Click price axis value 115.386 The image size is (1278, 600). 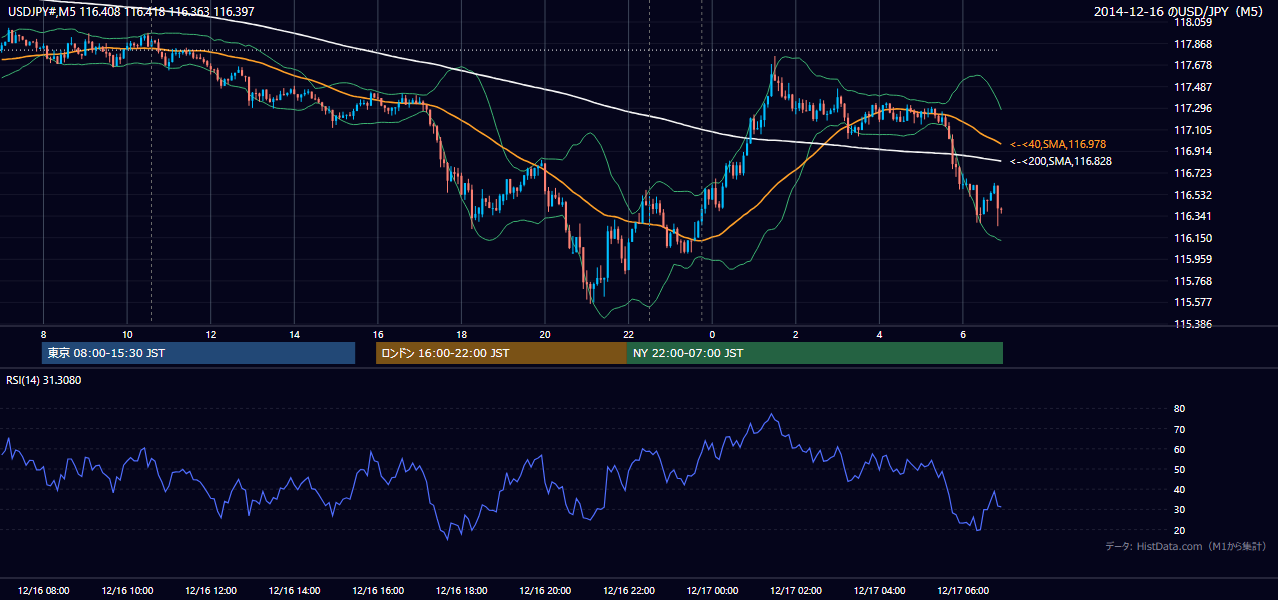click(x=1192, y=324)
